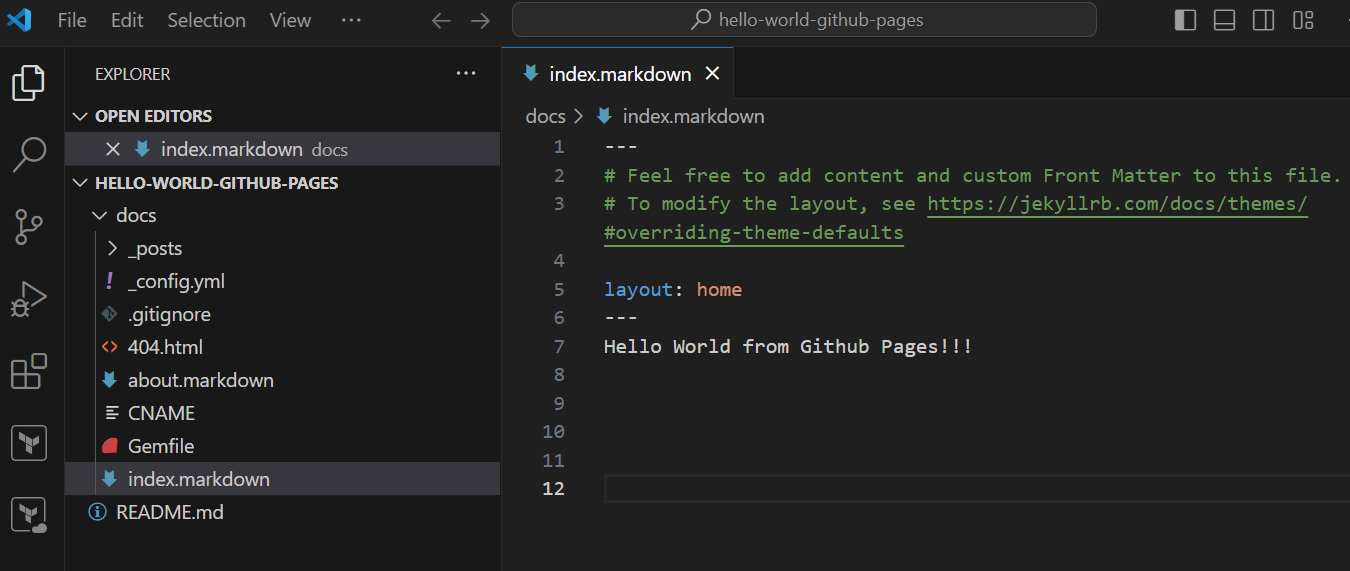Open the File menu
This screenshot has width=1350, height=571.
coord(72,20)
